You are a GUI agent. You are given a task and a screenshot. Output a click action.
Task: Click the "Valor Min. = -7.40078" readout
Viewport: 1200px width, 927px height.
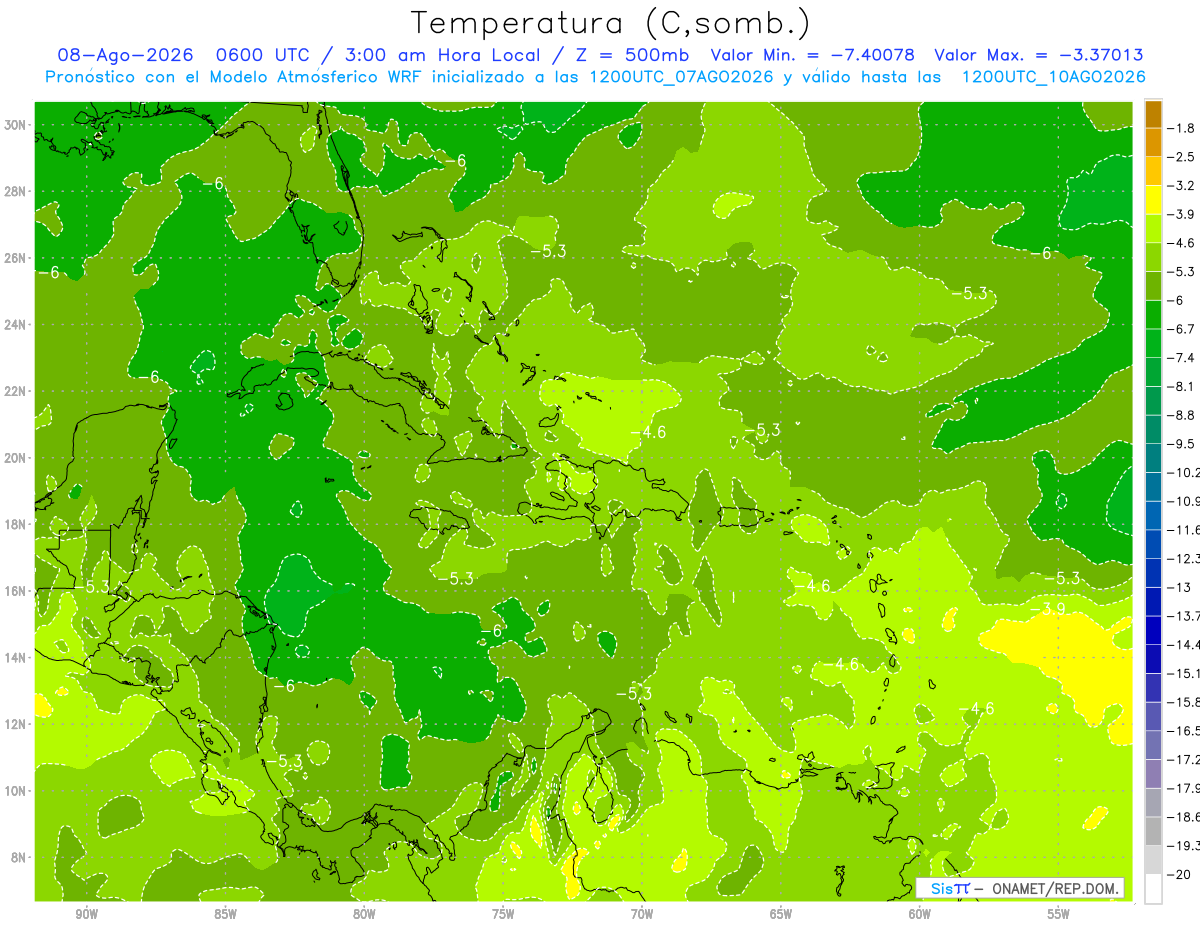(x=812, y=56)
